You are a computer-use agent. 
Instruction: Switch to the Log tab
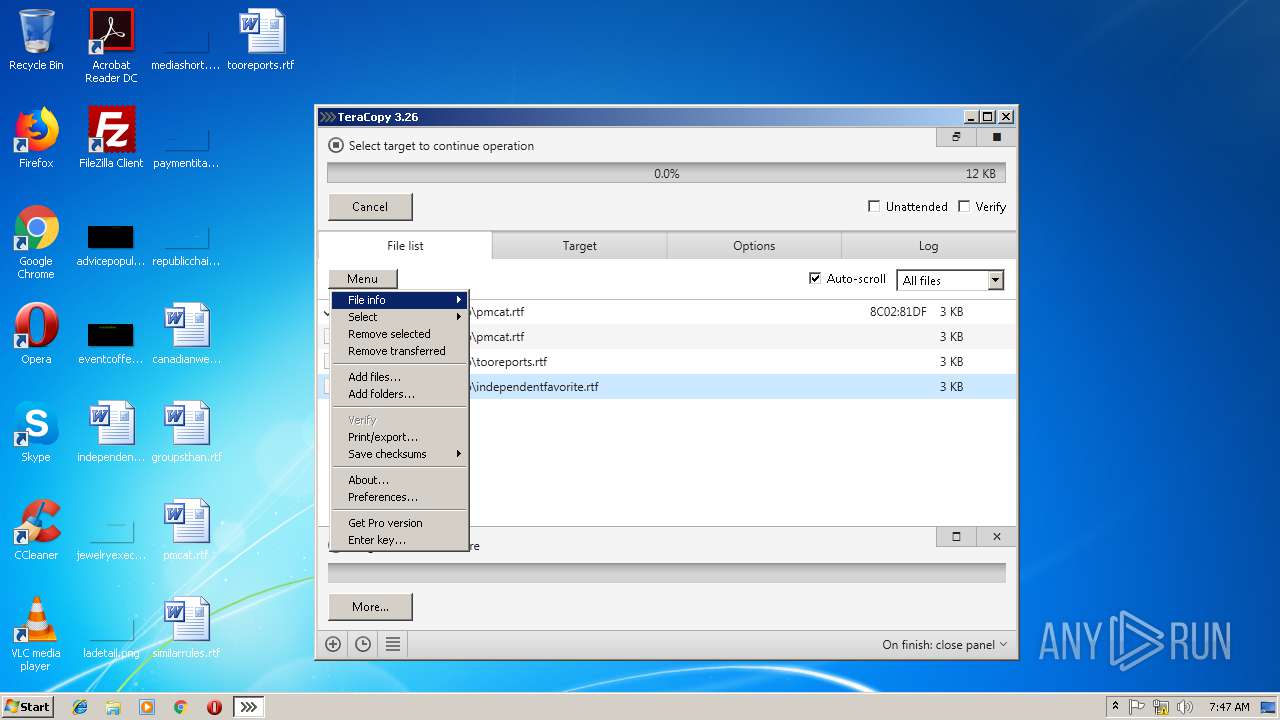(x=928, y=246)
